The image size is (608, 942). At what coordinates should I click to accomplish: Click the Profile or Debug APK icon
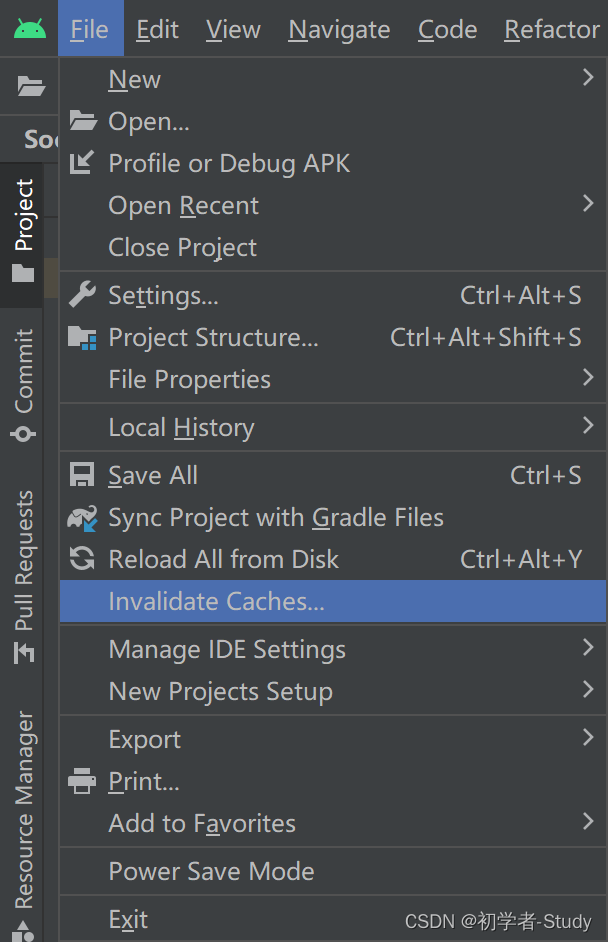tap(82, 162)
